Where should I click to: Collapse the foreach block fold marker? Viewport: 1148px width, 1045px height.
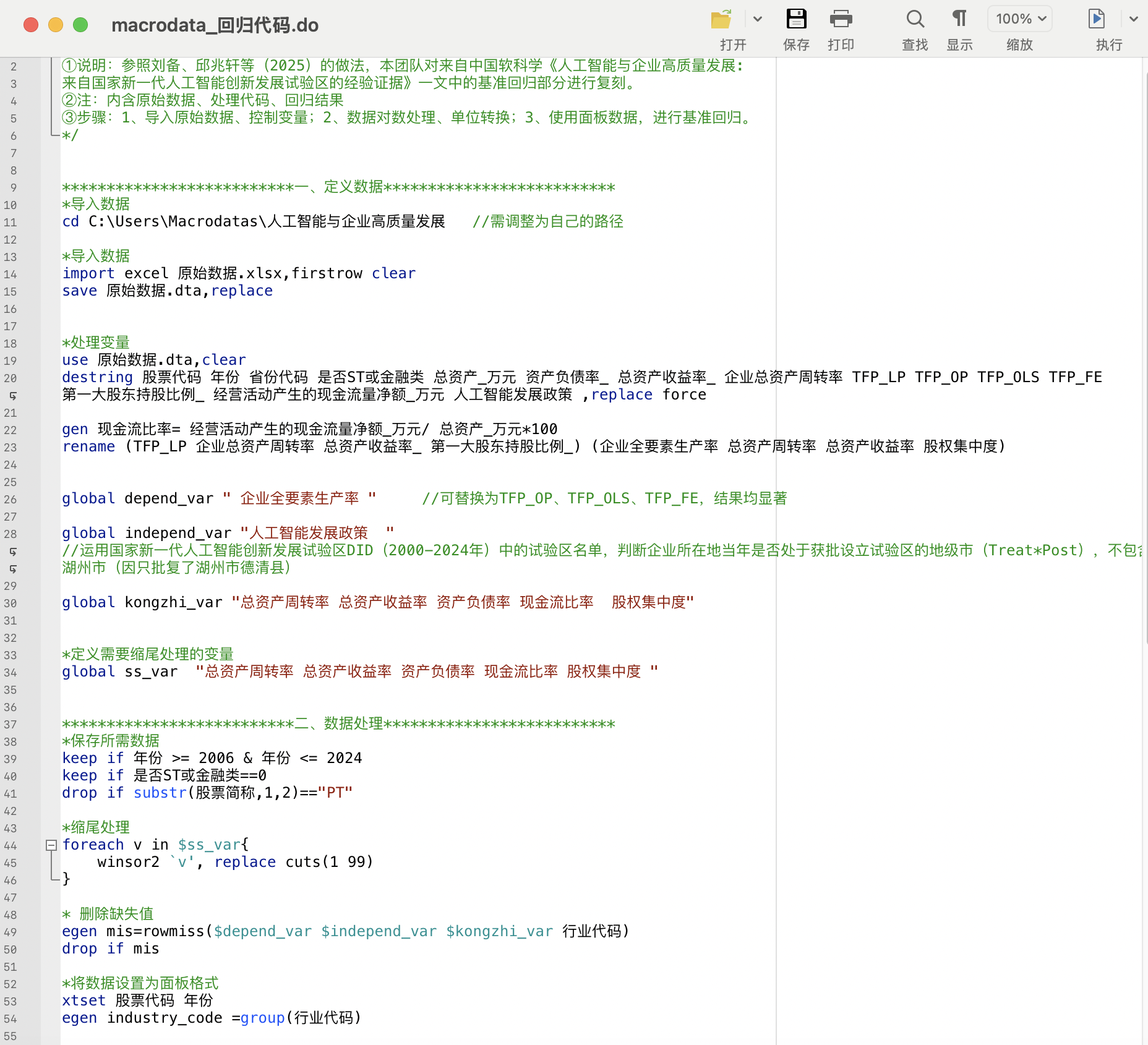(x=52, y=845)
